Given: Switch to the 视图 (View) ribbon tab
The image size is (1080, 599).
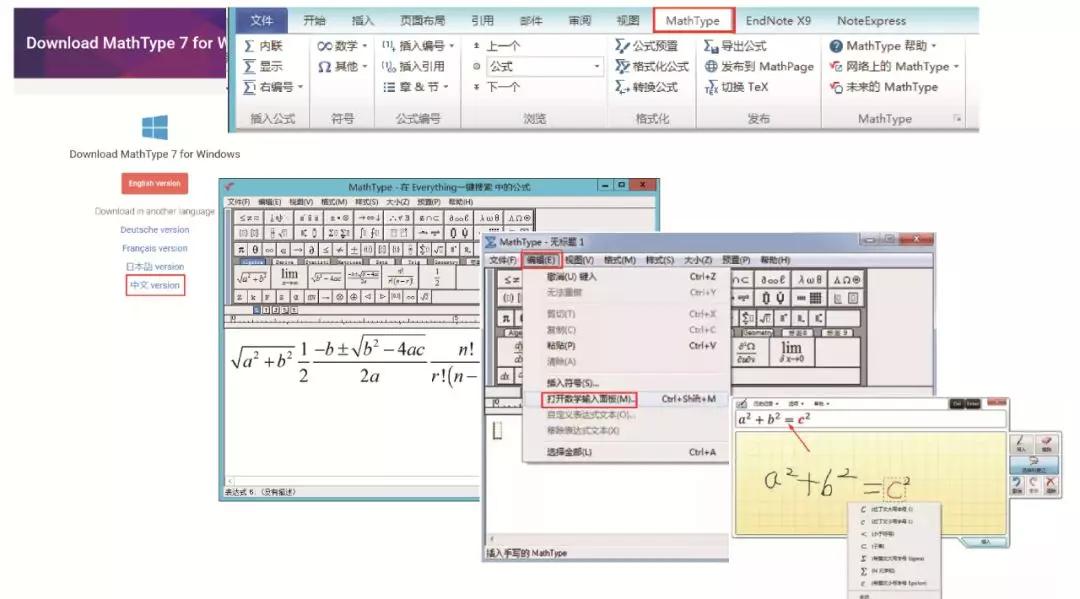Looking at the screenshot, I should 627,21.
